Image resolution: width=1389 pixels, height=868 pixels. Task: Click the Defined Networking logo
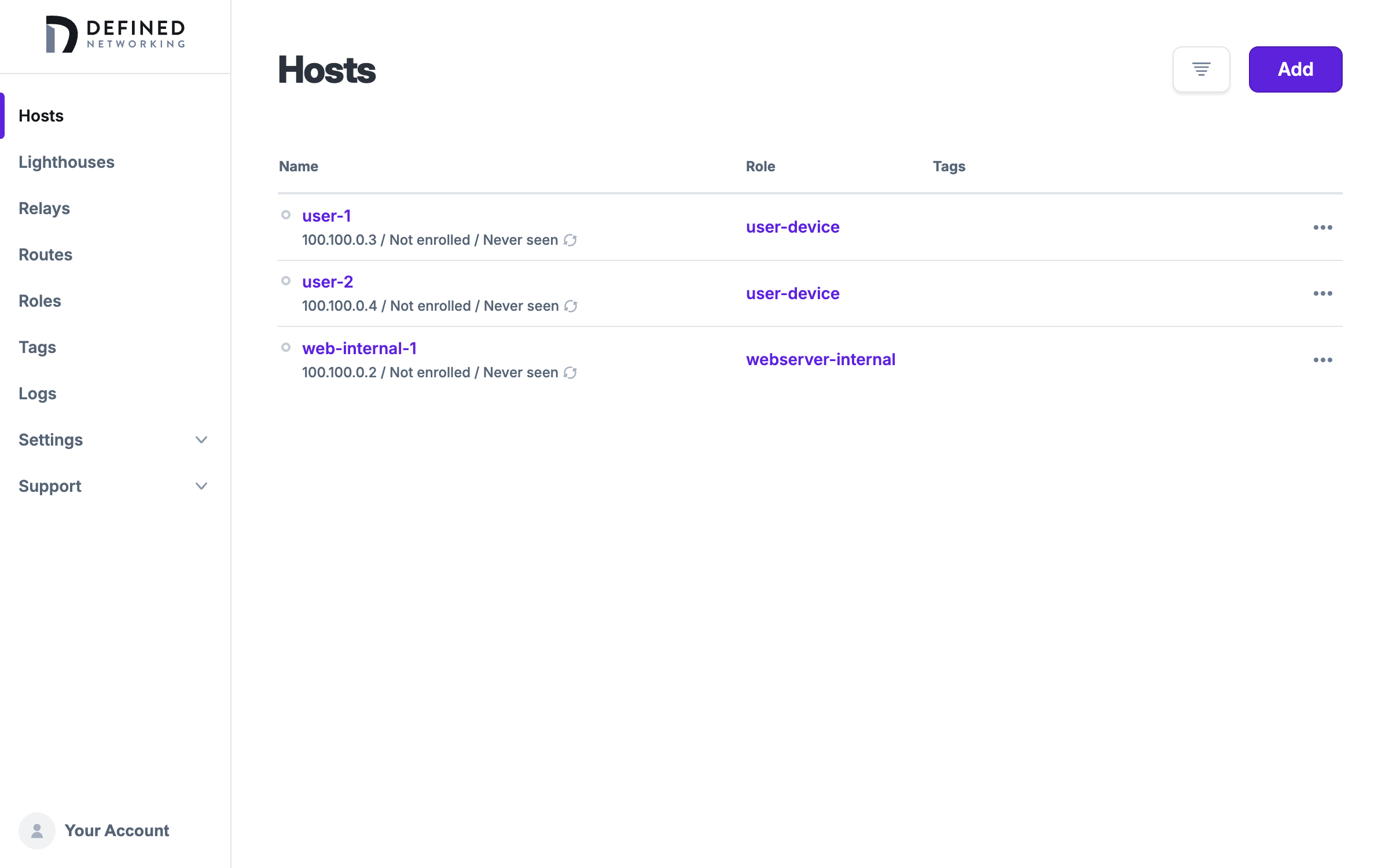point(115,34)
